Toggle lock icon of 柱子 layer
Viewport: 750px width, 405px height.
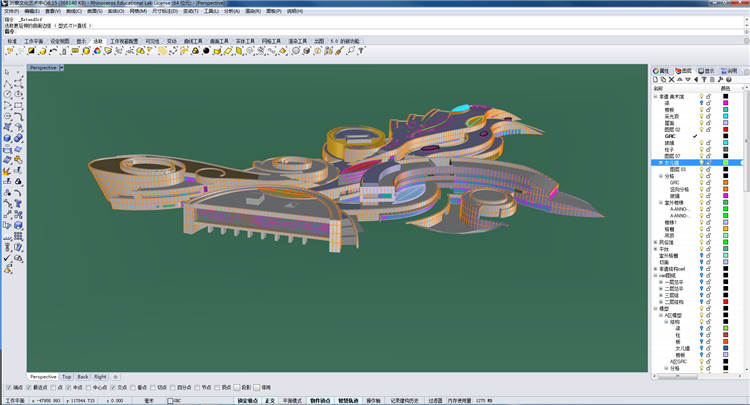(708, 149)
